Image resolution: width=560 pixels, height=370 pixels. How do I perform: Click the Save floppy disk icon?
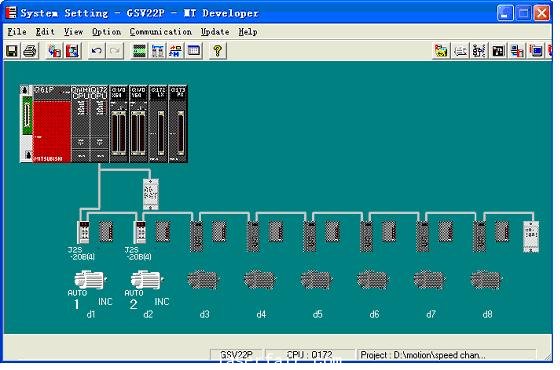click(12, 51)
